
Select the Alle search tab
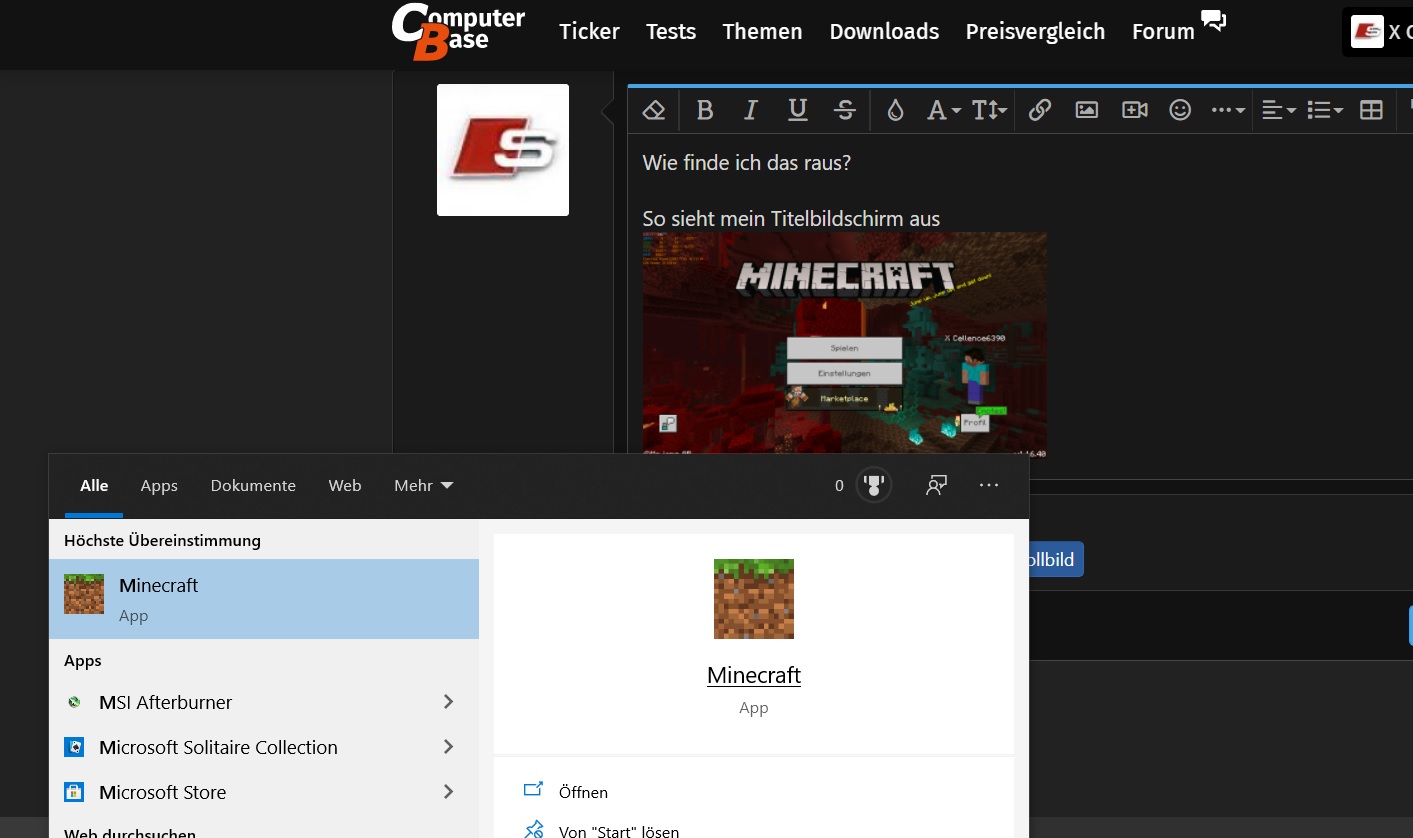coord(94,485)
